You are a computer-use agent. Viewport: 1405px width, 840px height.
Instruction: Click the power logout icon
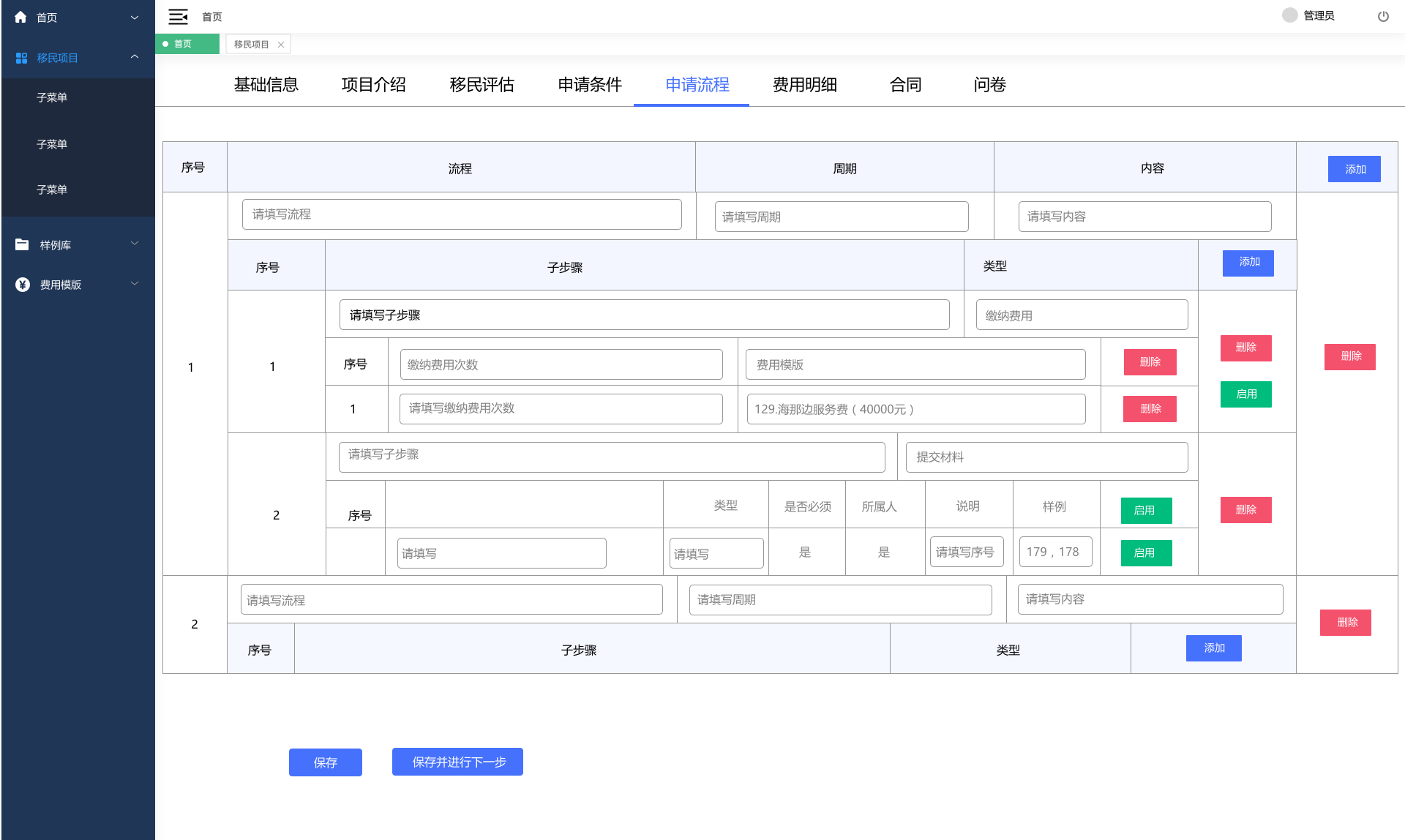tap(1383, 16)
